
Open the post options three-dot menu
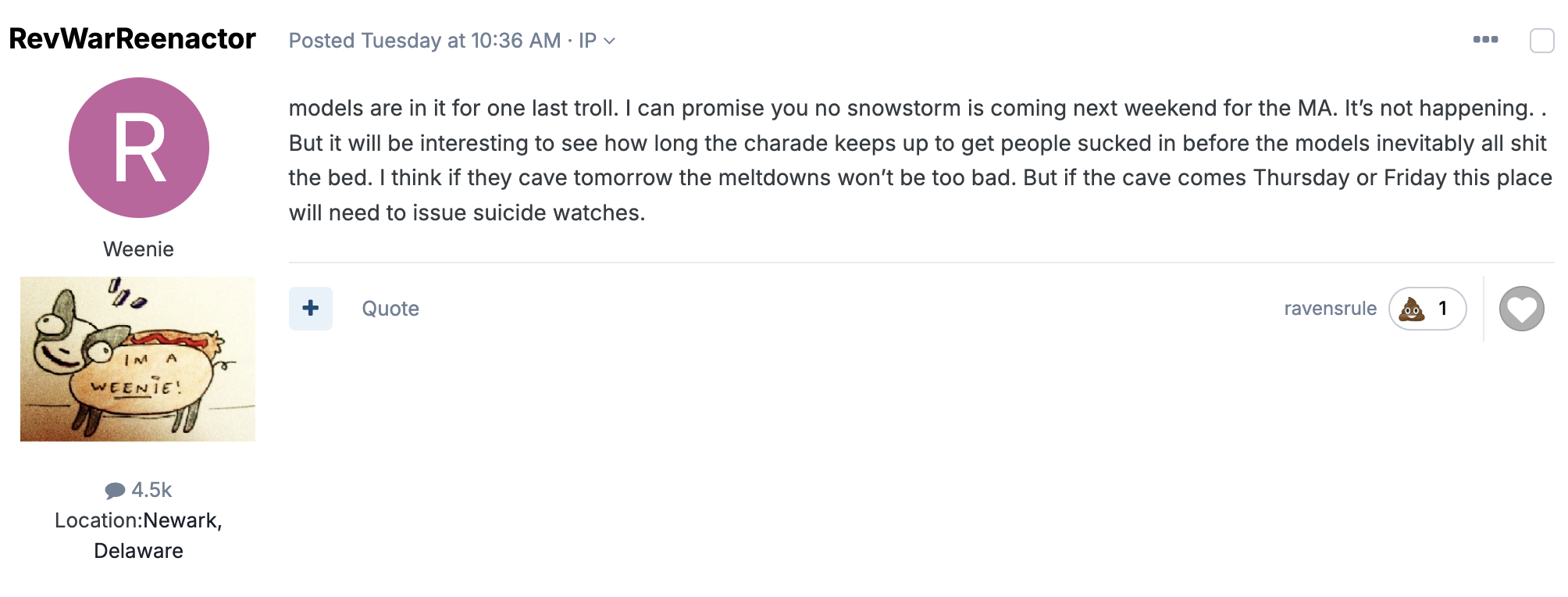(1485, 40)
